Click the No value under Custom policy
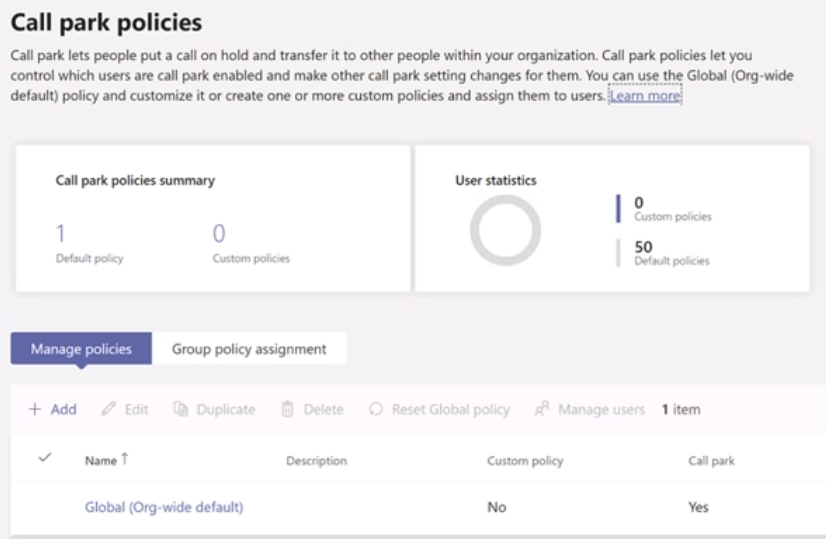Image resolution: width=826 pixels, height=539 pixels. [497, 507]
